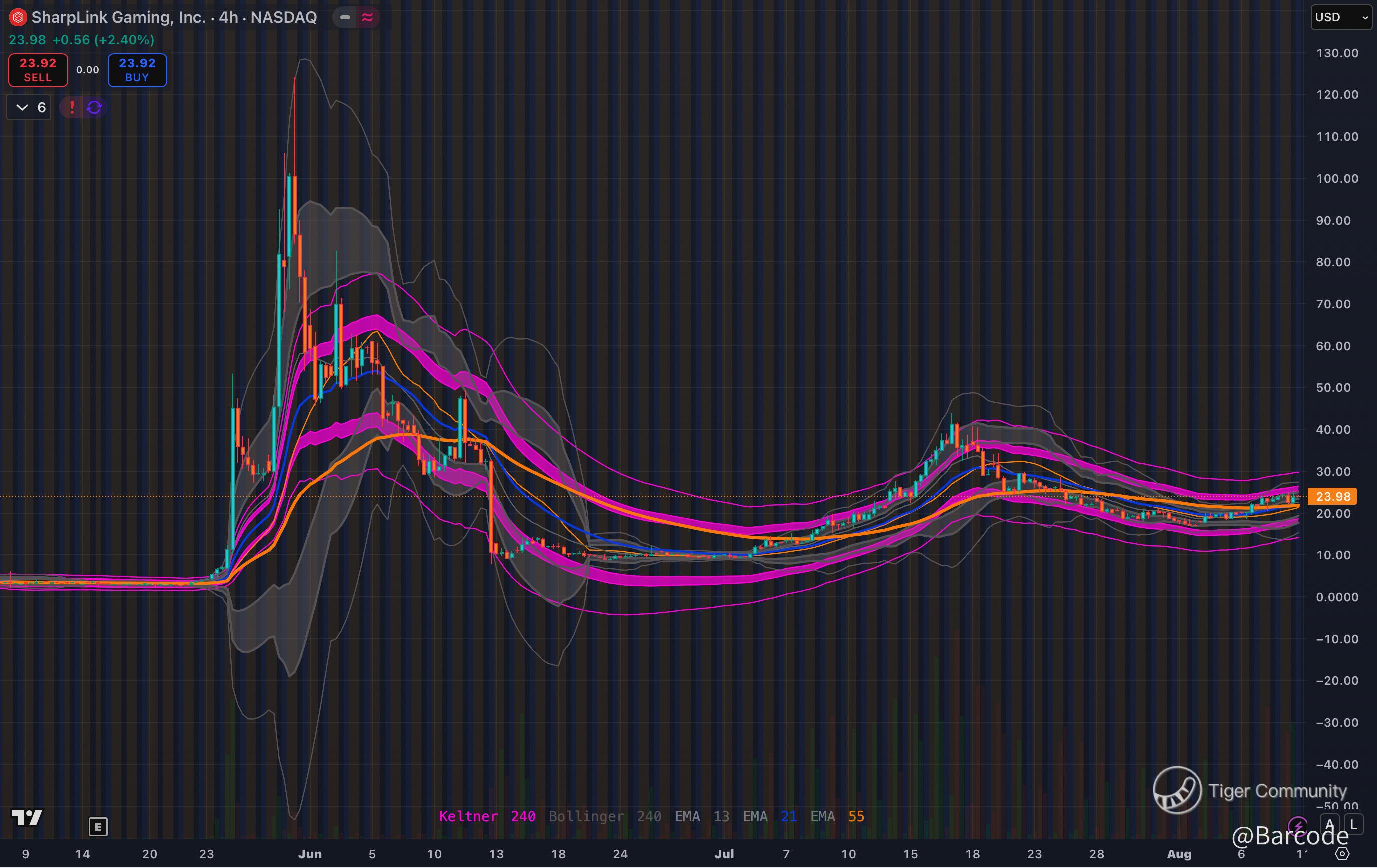Open chart settings via hexagon gear icon
The image size is (1377, 868).
tap(1342, 854)
